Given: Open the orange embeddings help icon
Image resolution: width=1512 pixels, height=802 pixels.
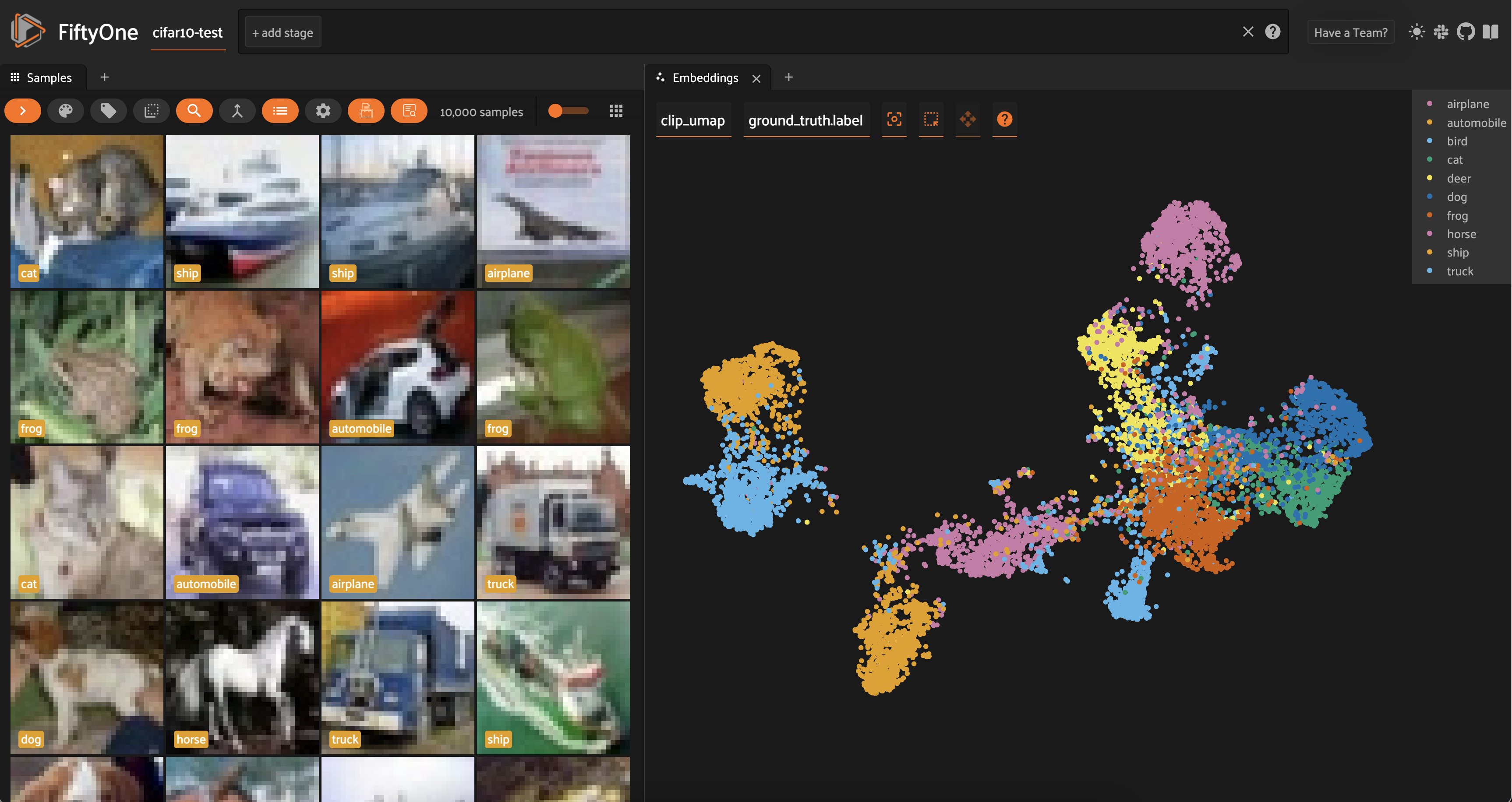Looking at the screenshot, I should pyautogui.click(x=1004, y=120).
